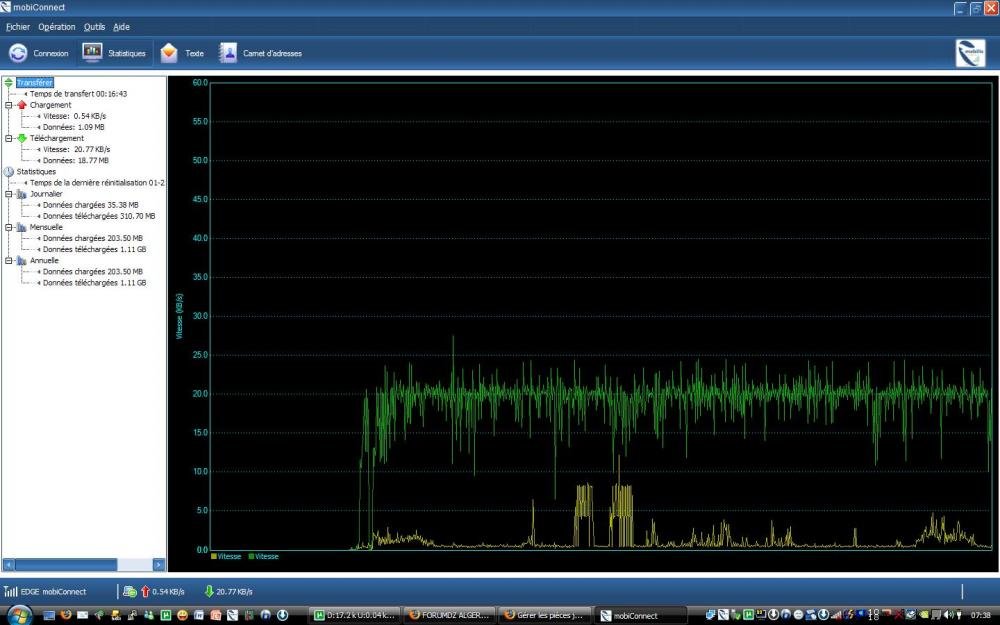Click the green download speed arrow in status bar
Screen dimensions: 1000x625
[x=209, y=591]
